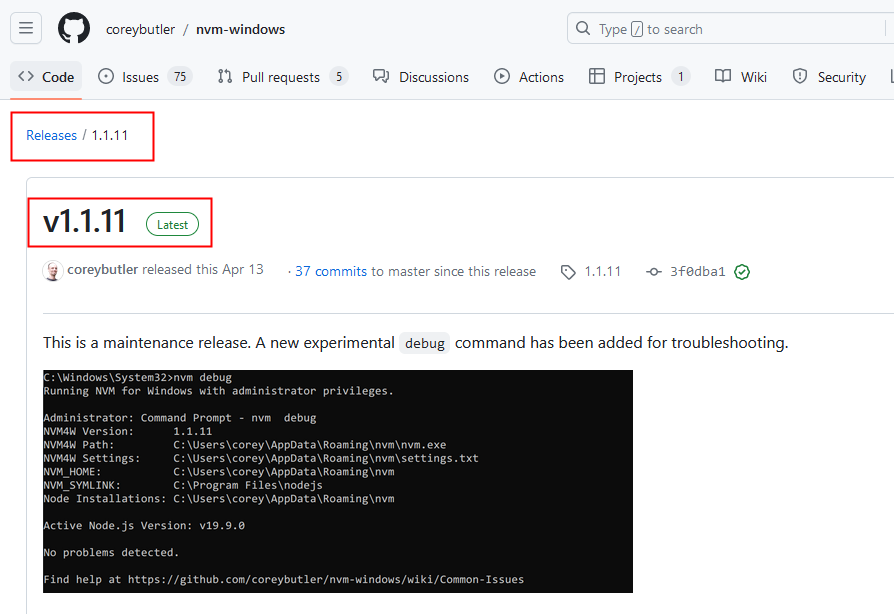894x614 pixels.
Task: Open the Projects tab
Action: [639, 76]
